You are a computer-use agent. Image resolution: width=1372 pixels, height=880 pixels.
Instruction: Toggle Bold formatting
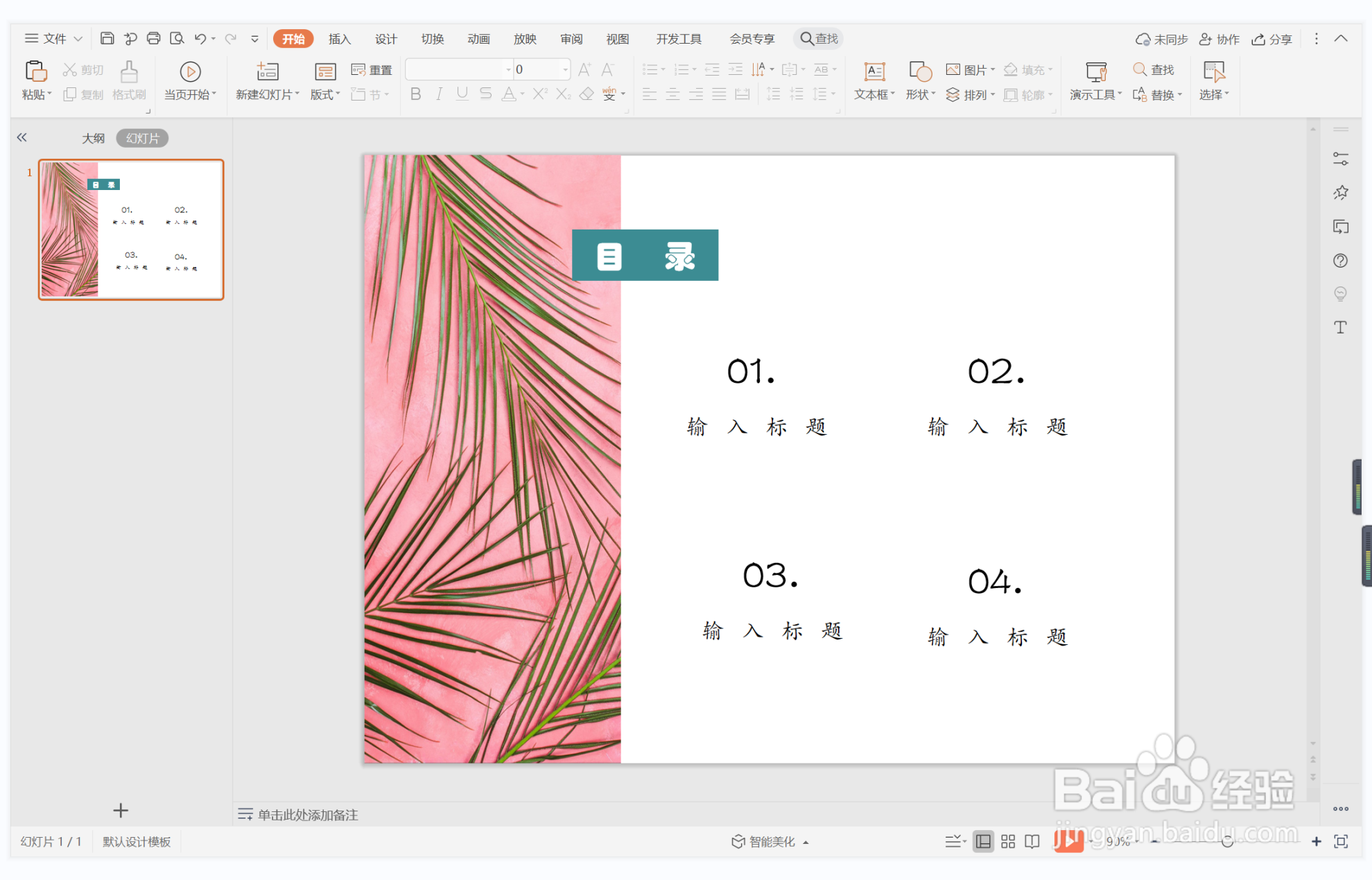[x=415, y=94]
